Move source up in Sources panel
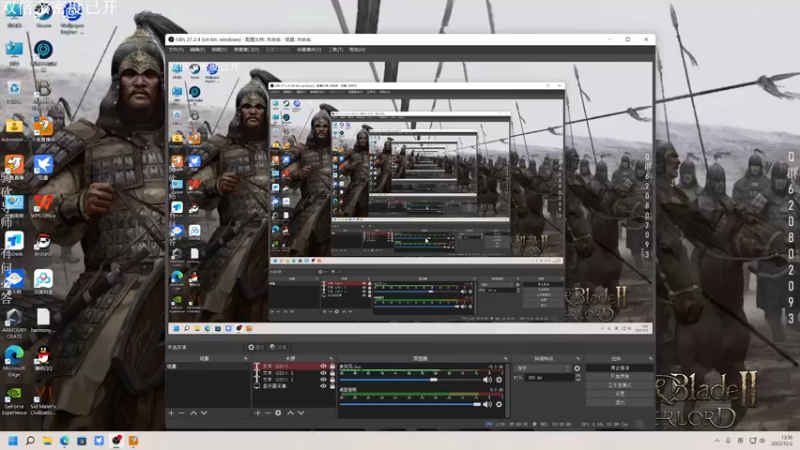Viewport: 800px width, 450px height. click(290, 413)
